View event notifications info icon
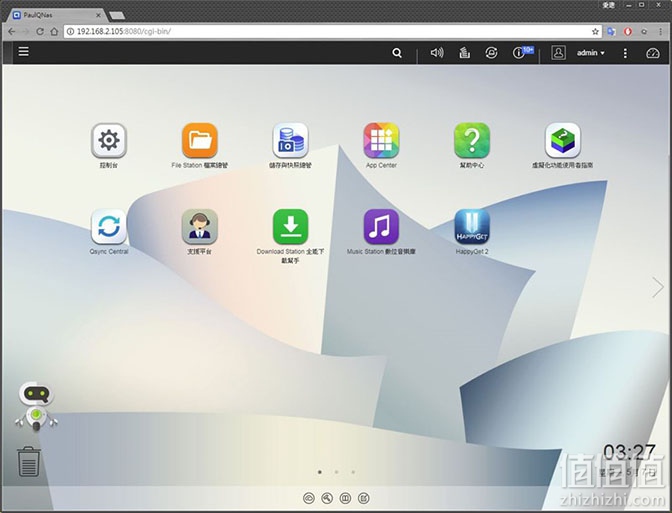This screenshot has width=672, height=513. pyautogui.click(x=519, y=53)
